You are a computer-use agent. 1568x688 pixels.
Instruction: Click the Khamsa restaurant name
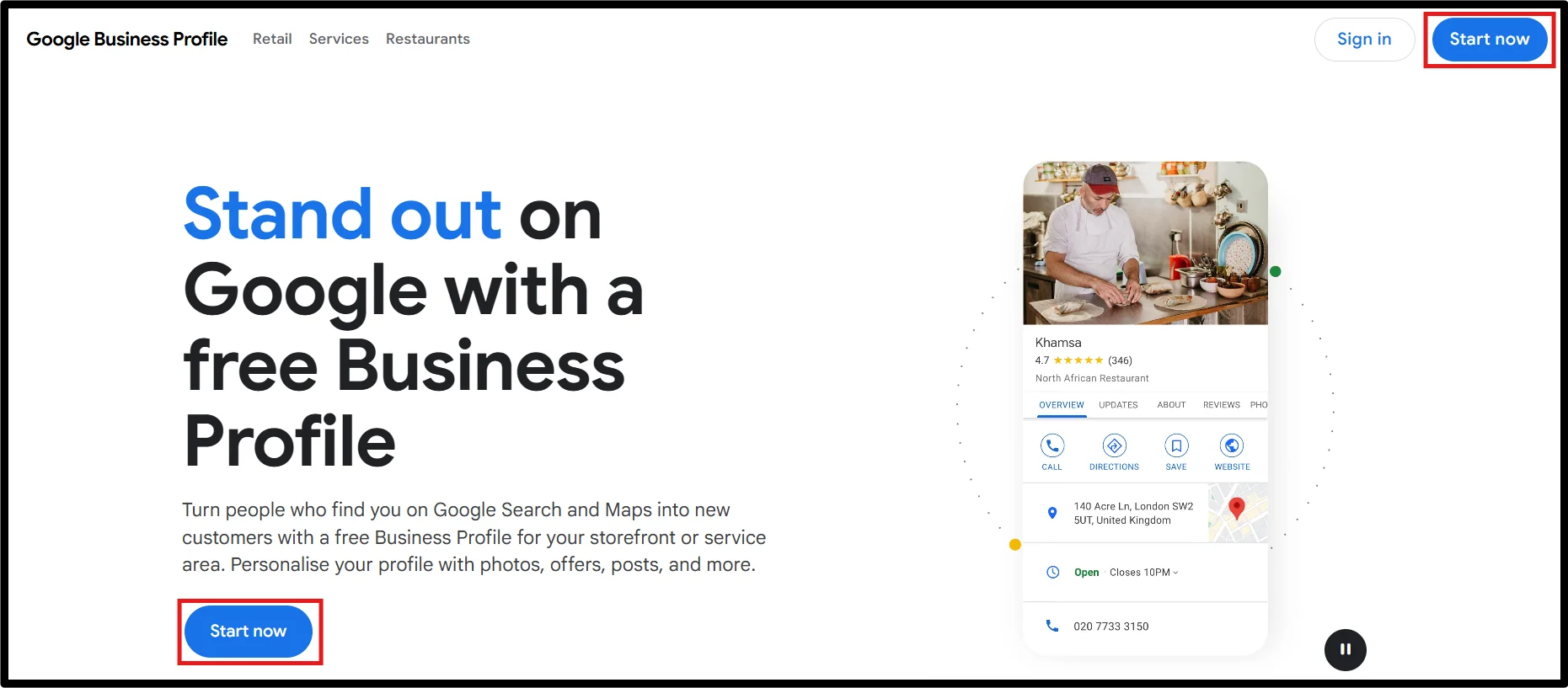tap(1058, 343)
